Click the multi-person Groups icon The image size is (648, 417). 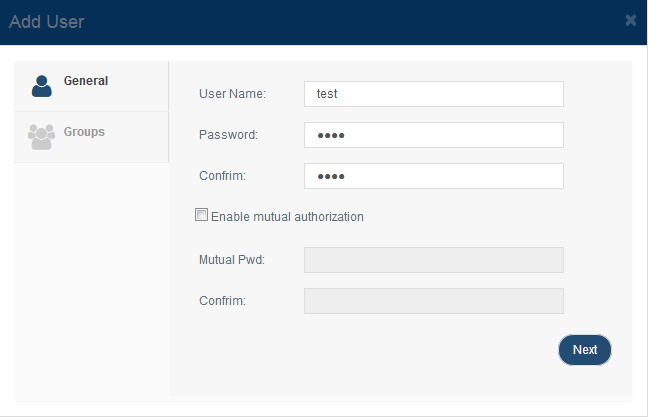(x=41, y=137)
